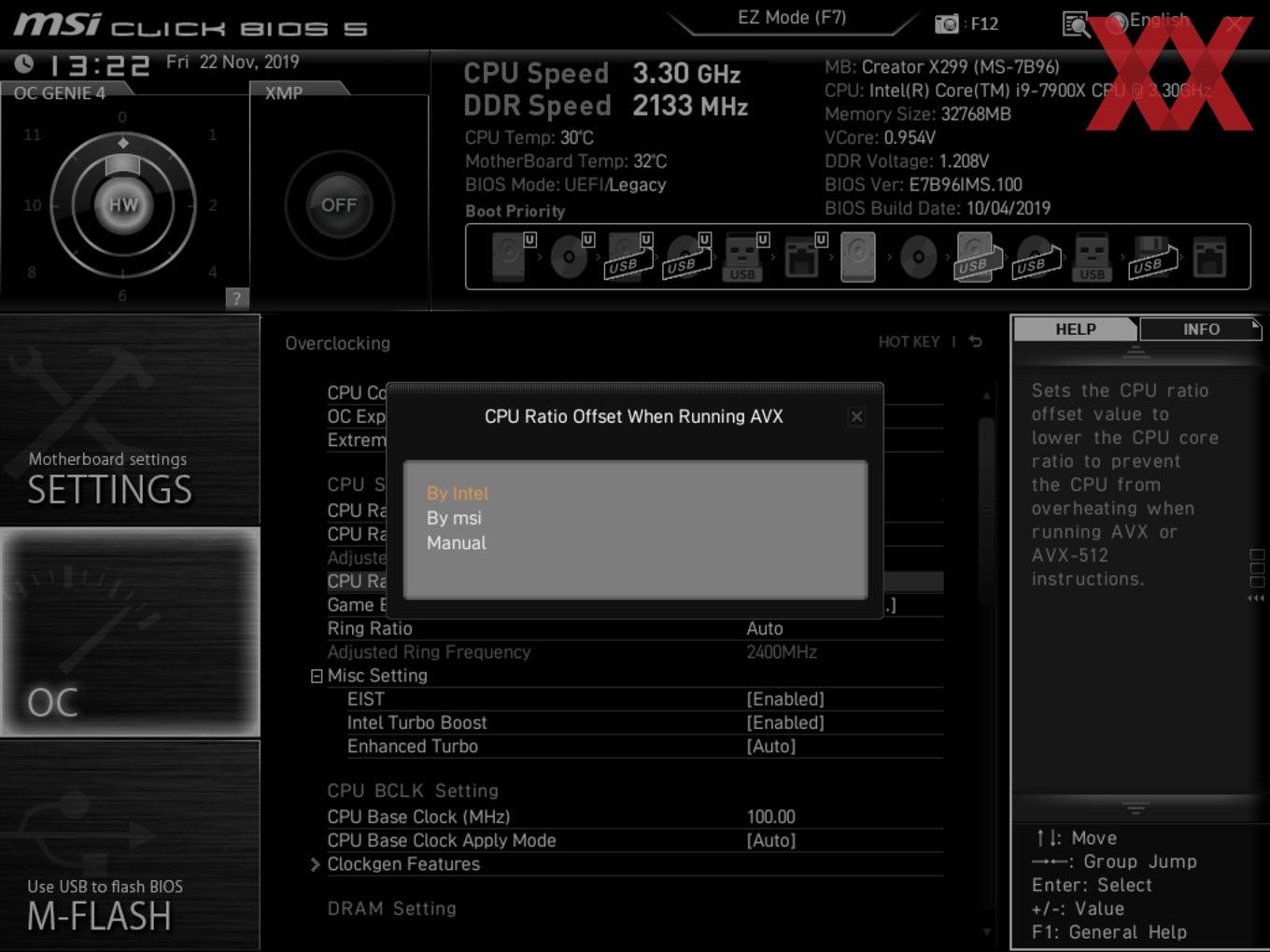Select the UEFI USB hard disk boot icon
This screenshot has width=1270, height=952.
pos(629,257)
